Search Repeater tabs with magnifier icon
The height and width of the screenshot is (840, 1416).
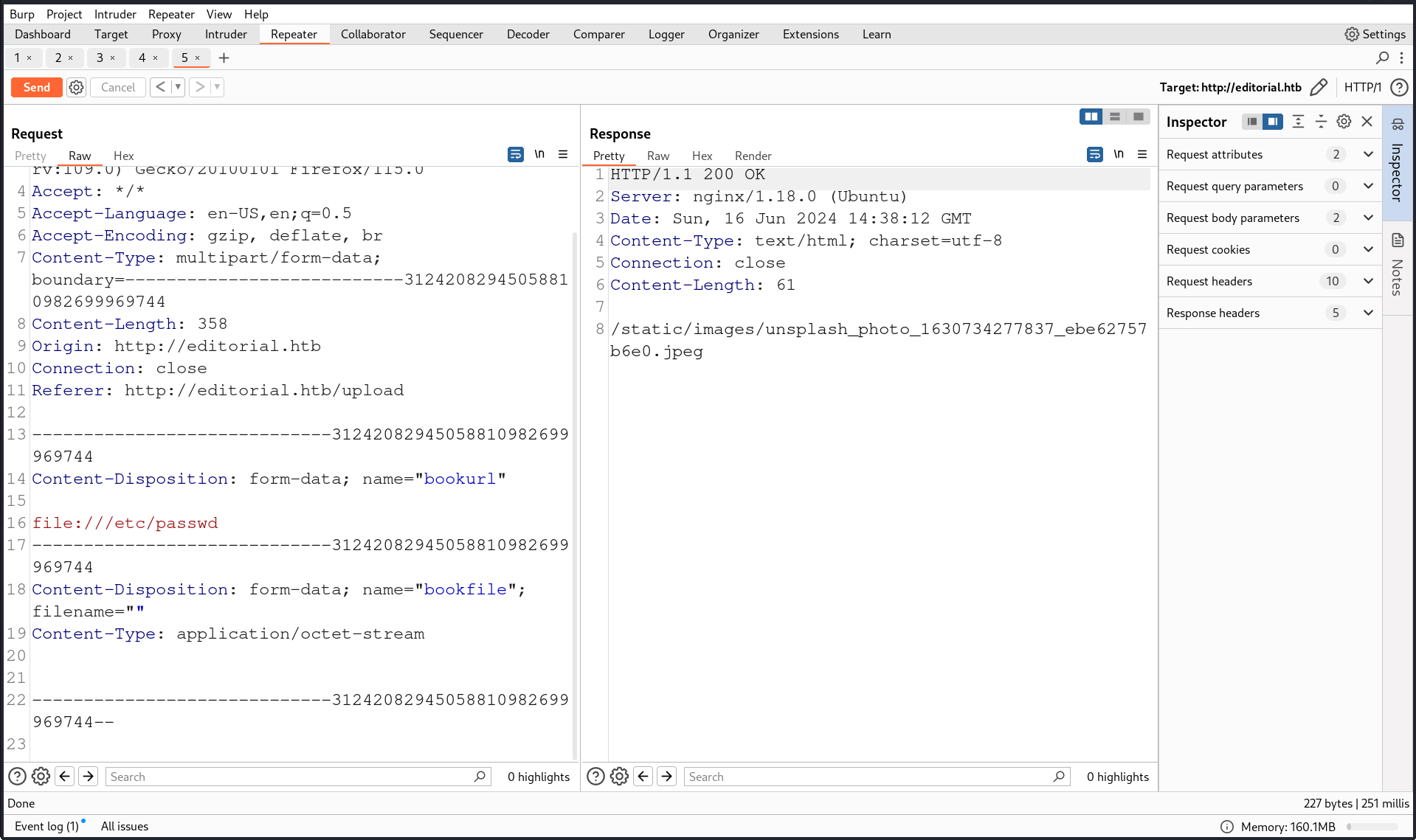click(x=1382, y=58)
